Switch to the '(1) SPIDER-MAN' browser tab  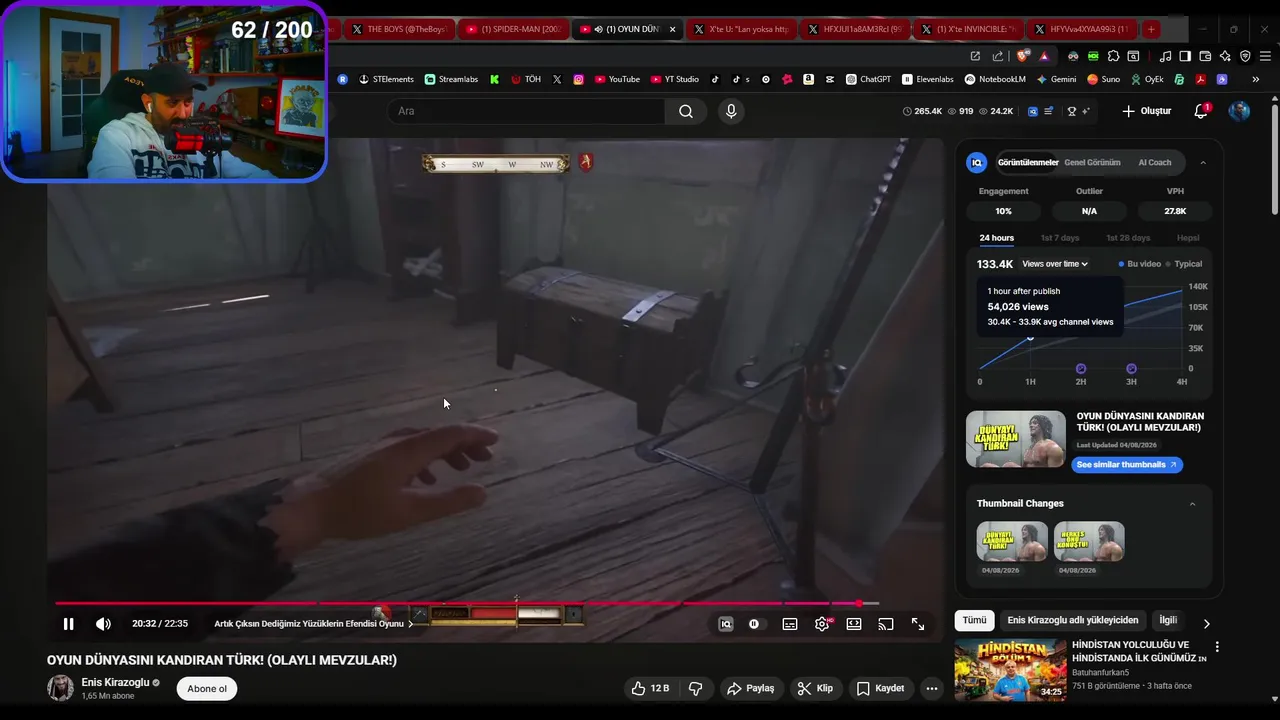(515, 29)
